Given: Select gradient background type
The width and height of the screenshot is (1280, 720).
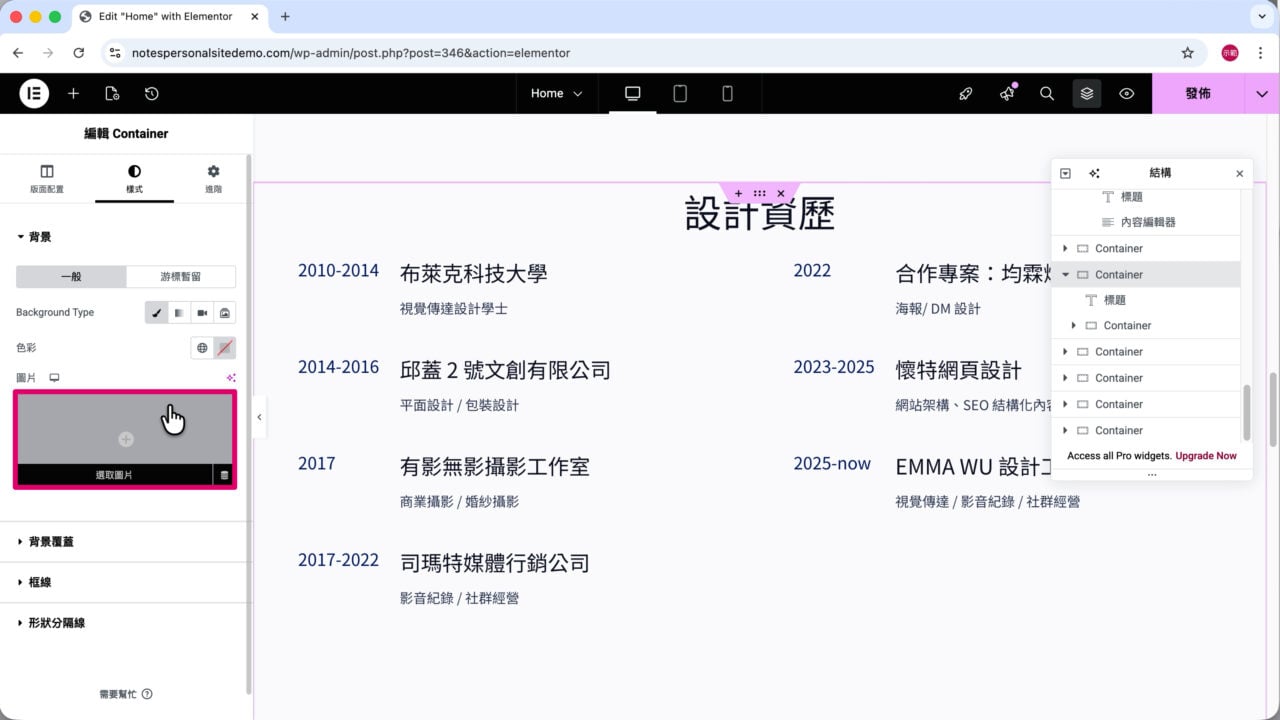Looking at the screenshot, I should (x=179, y=313).
